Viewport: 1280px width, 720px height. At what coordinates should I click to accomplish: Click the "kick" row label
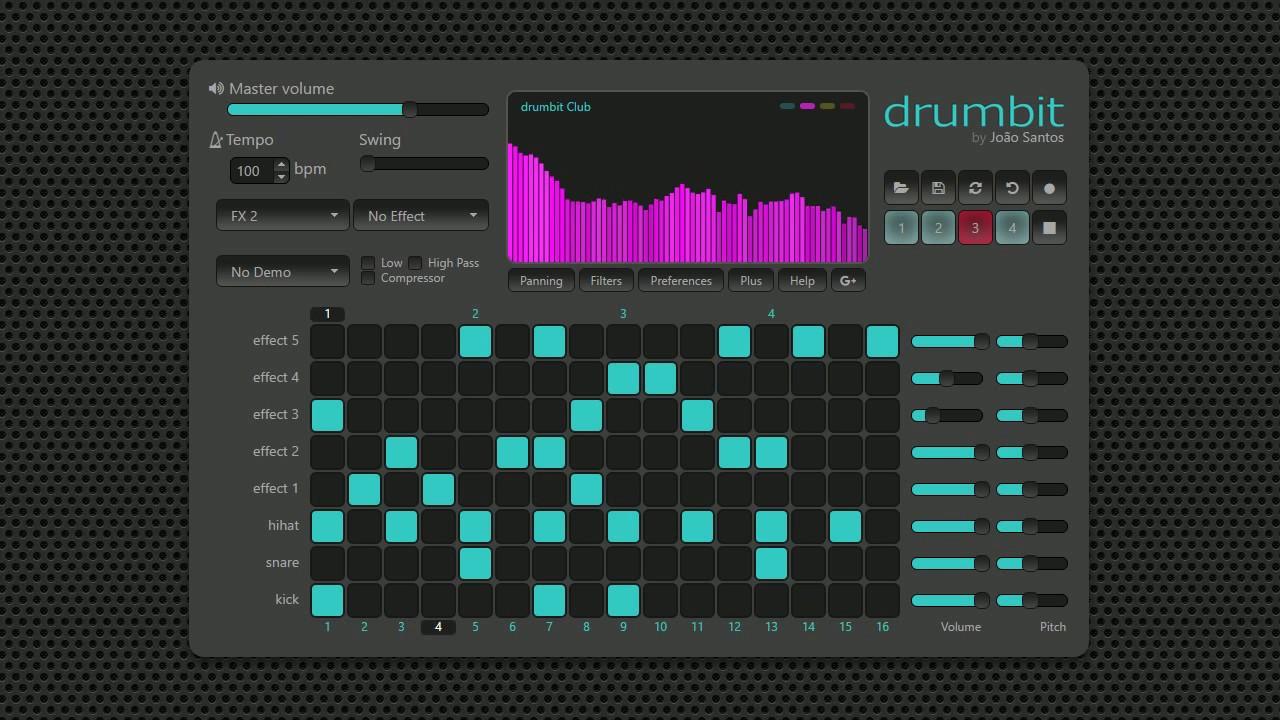(287, 600)
